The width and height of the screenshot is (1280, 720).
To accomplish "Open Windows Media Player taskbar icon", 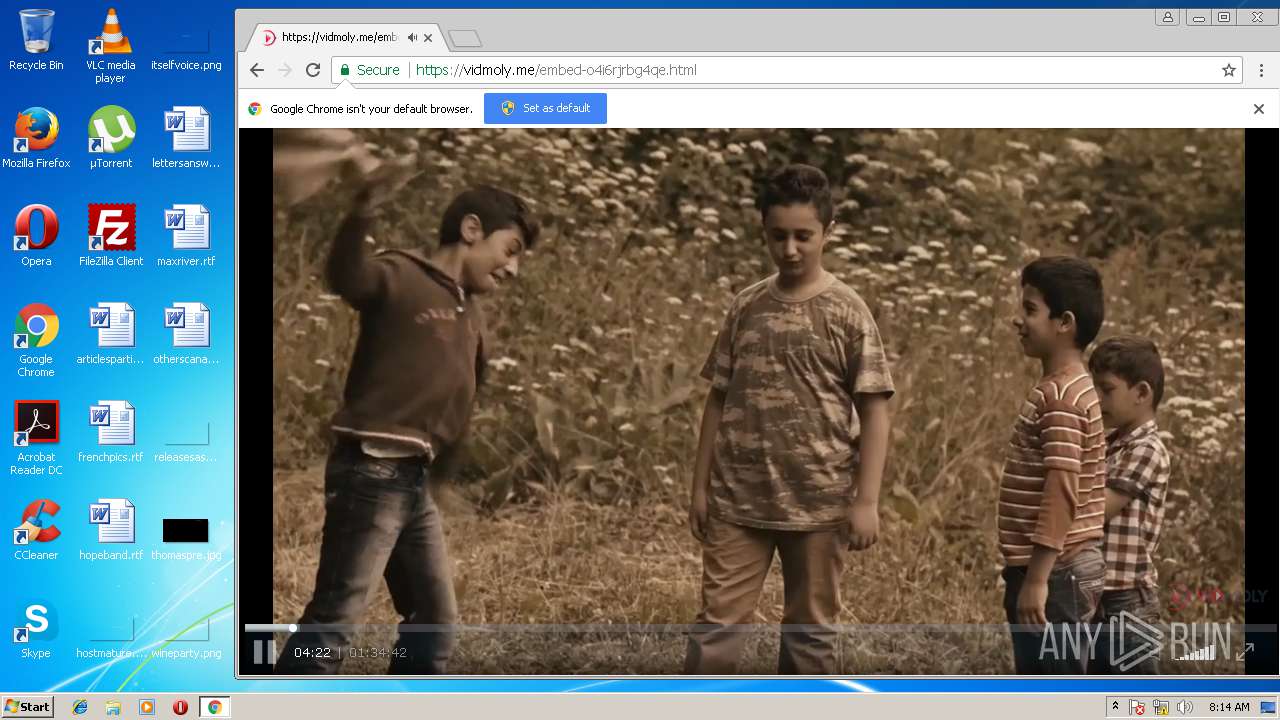I will (x=147, y=707).
